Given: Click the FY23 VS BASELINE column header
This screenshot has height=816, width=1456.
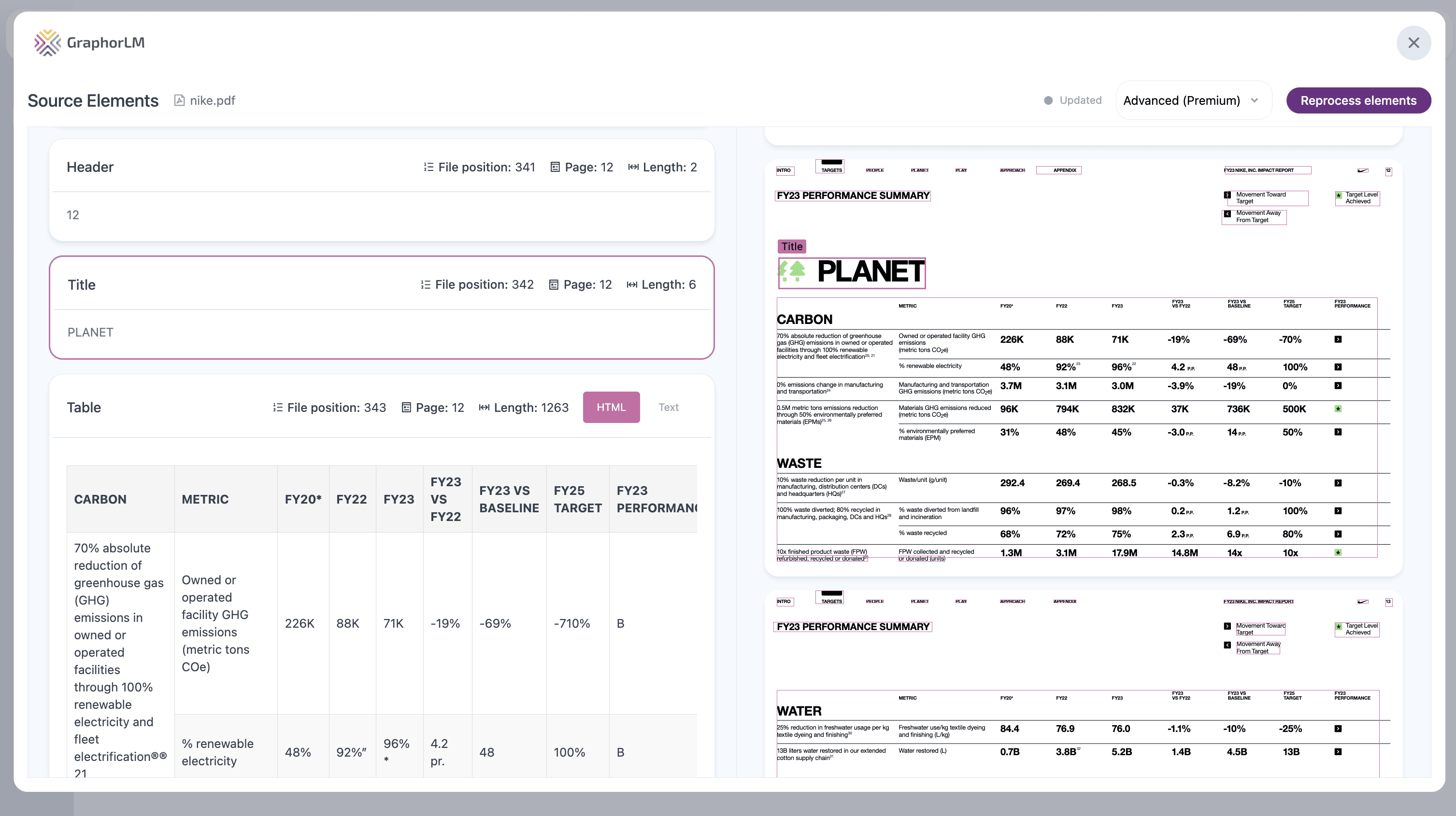Looking at the screenshot, I should pos(509,500).
